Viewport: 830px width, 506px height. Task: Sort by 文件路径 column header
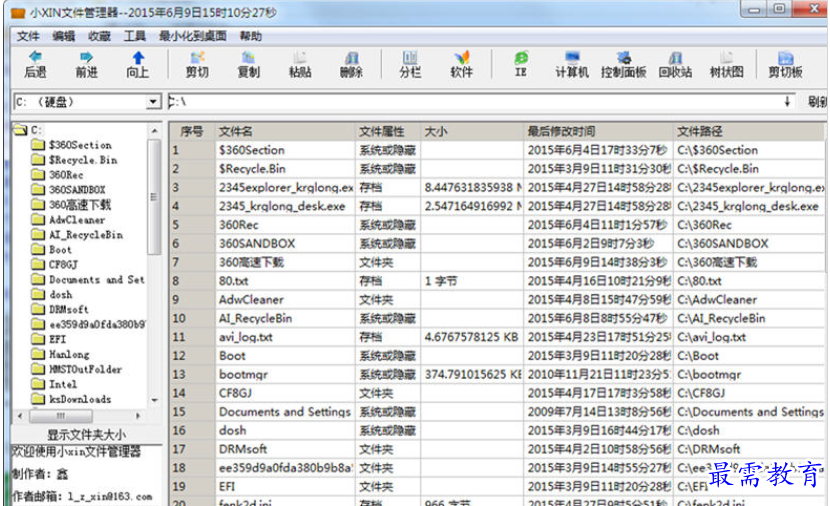click(x=749, y=131)
